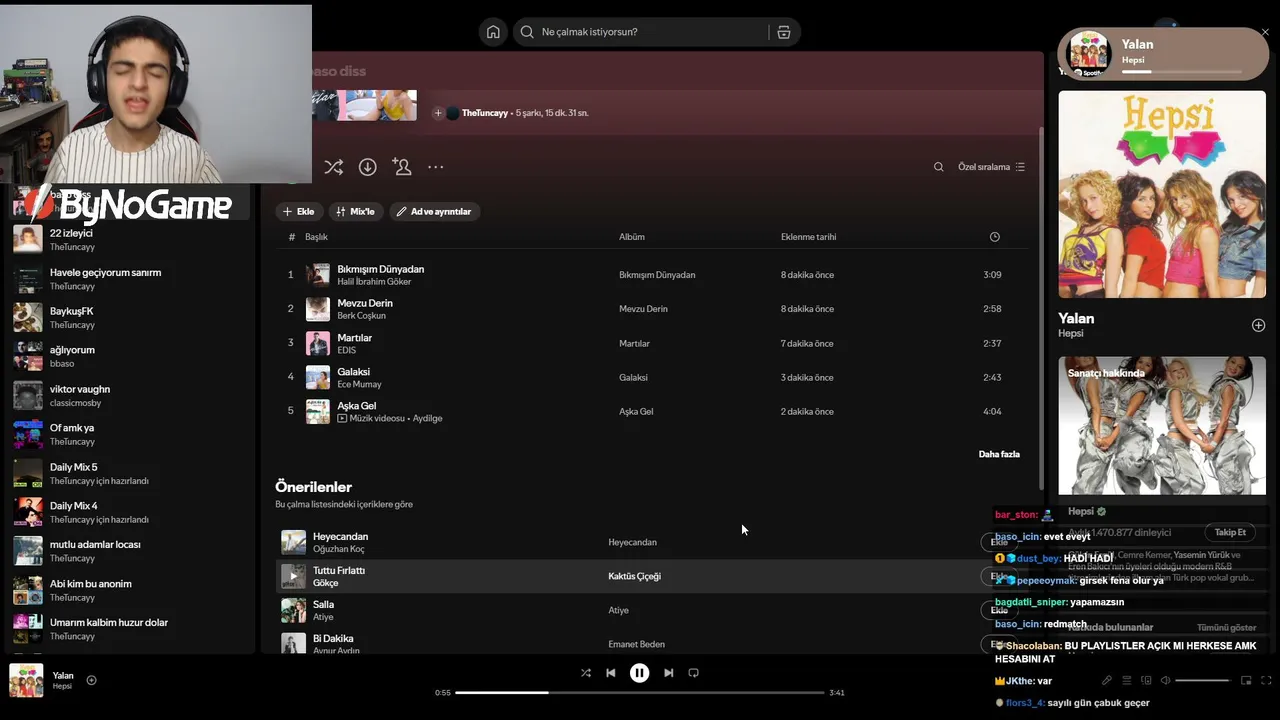1280x720 pixels.
Task: Open Ad ve ayrıntılar edit button
Action: (x=435, y=212)
